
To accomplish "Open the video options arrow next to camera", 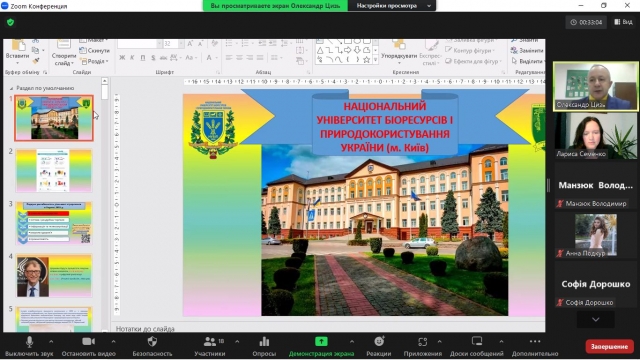I will 113,341.
